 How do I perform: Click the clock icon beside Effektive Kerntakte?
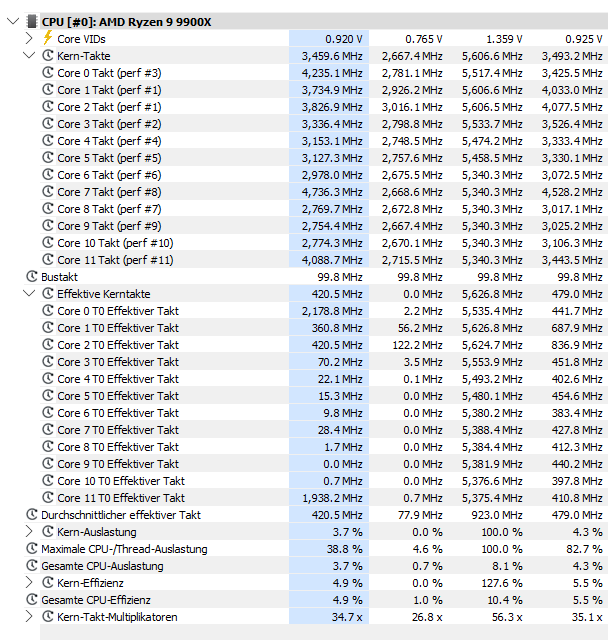click(x=48, y=293)
